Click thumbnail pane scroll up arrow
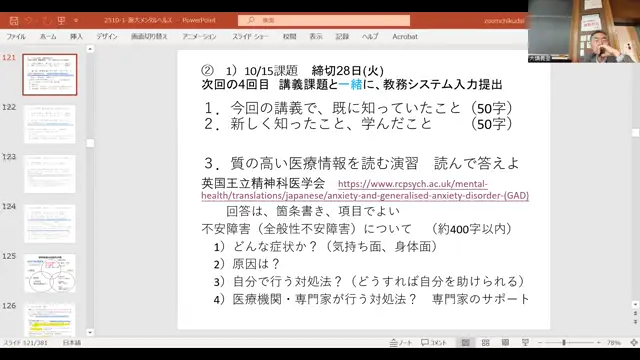This screenshot has height=360, width=640. pos(90,49)
